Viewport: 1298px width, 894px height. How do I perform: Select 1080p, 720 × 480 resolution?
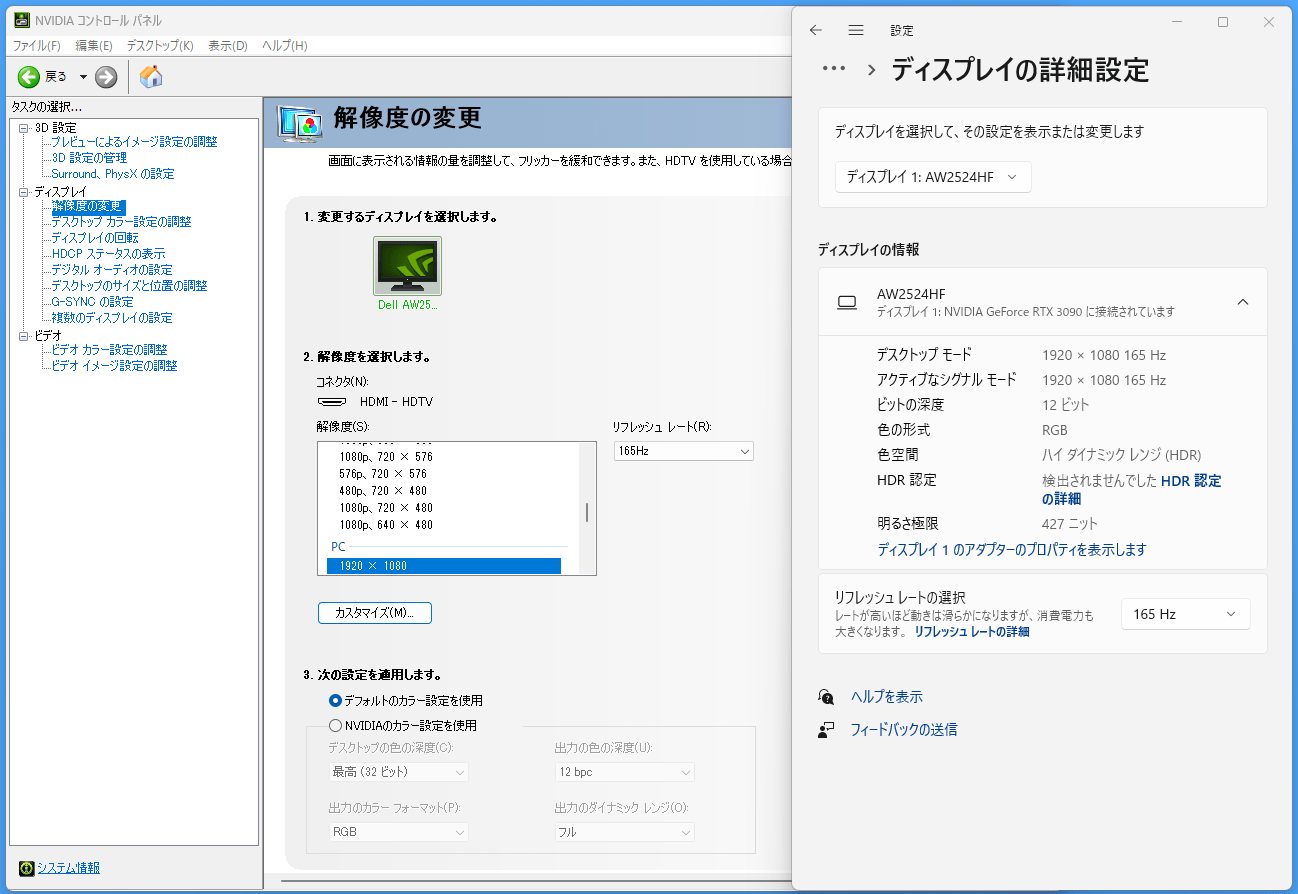(x=386, y=508)
